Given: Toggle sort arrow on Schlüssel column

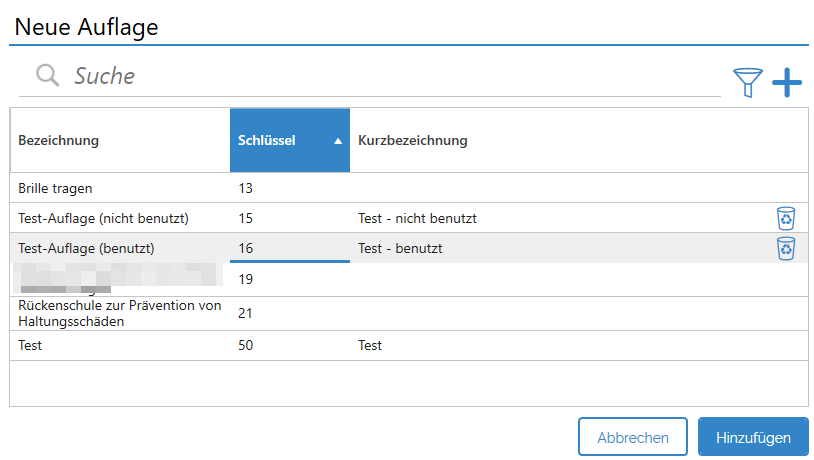Looking at the screenshot, I should (x=338, y=141).
